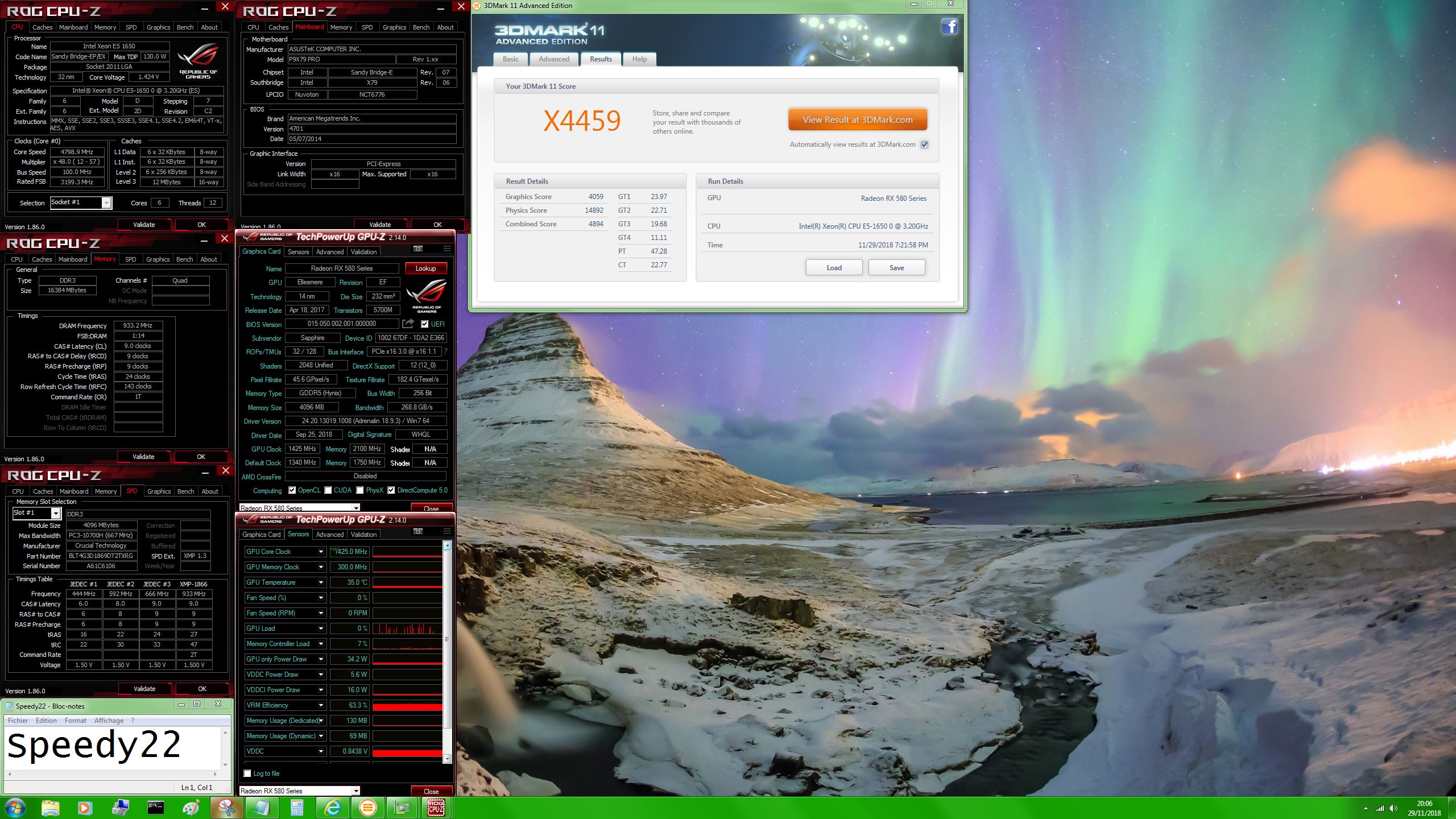The width and height of the screenshot is (1456, 819).
Task: Open Fichier menu in Notepad
Action: [18, 721]
